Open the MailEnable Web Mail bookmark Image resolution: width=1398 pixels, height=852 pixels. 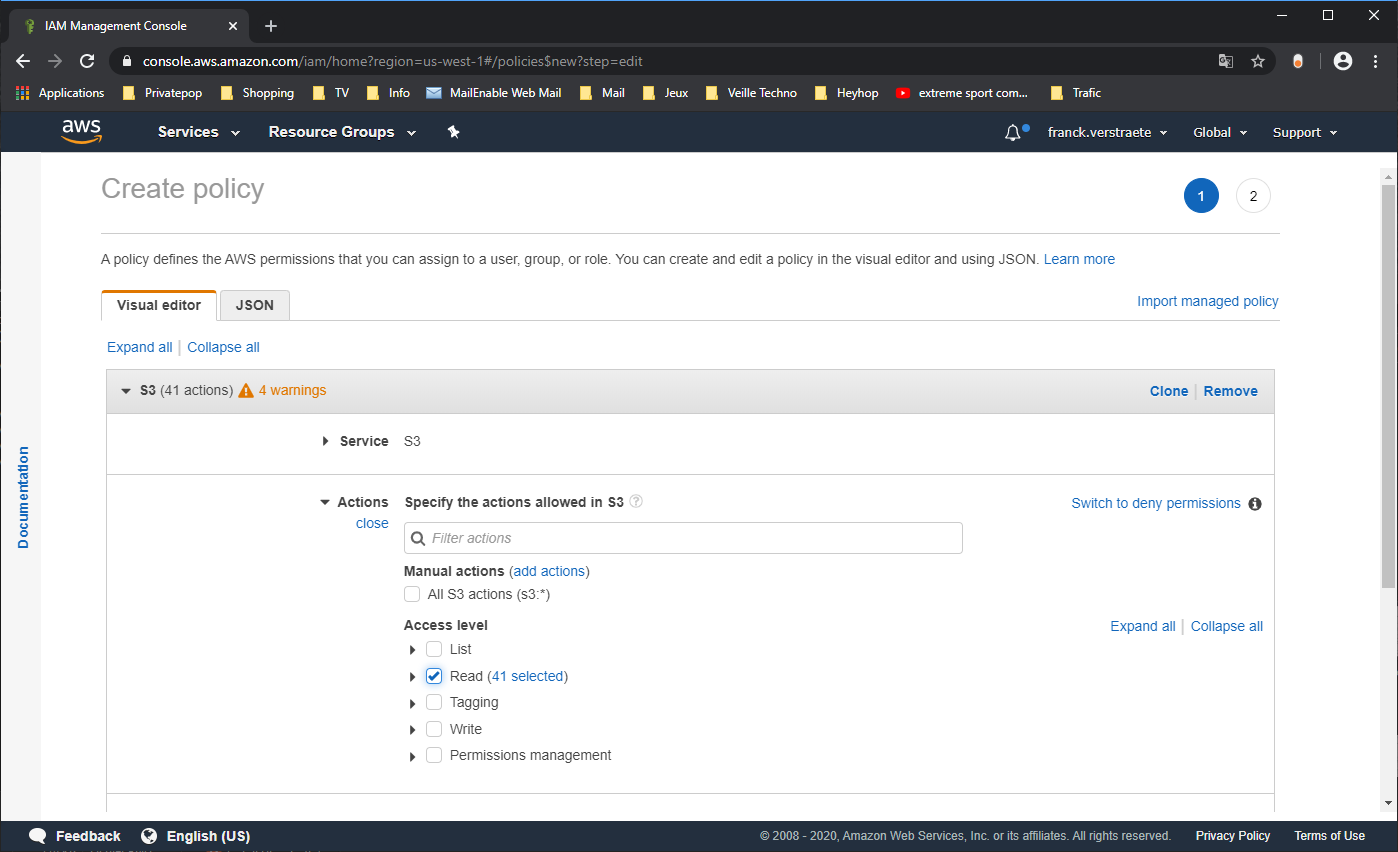coord(493,93)
